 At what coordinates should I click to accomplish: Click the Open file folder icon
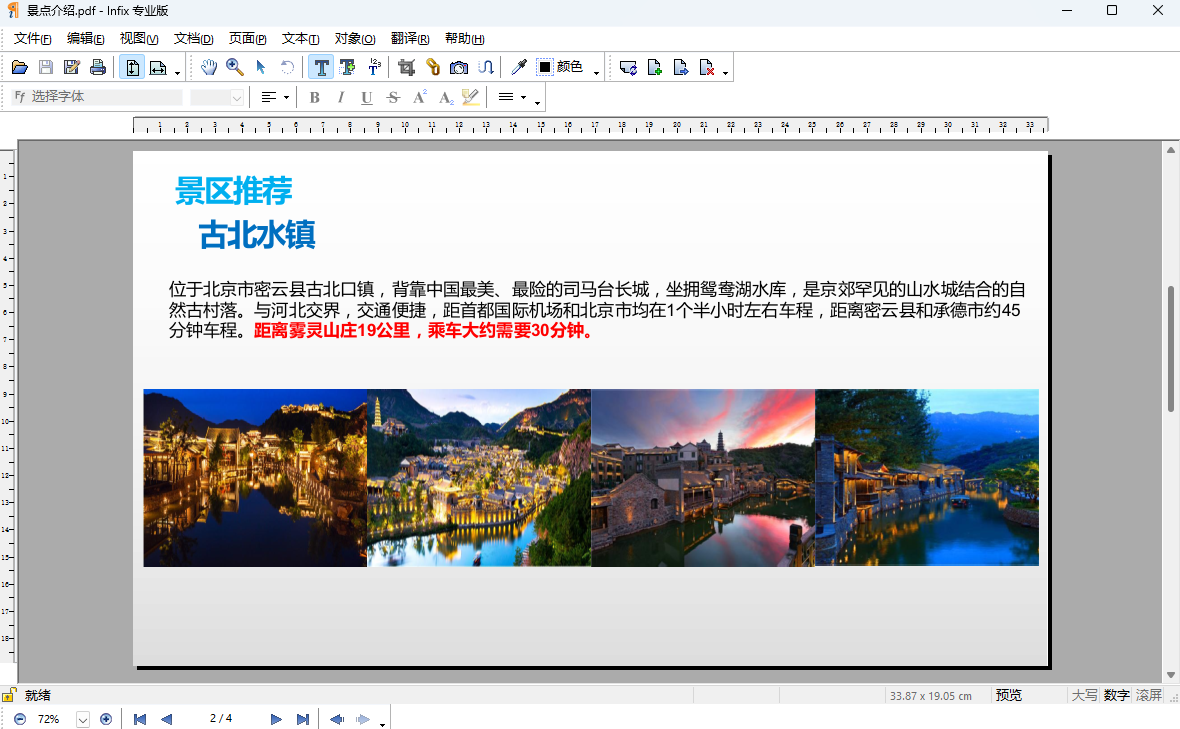point(19,67)
